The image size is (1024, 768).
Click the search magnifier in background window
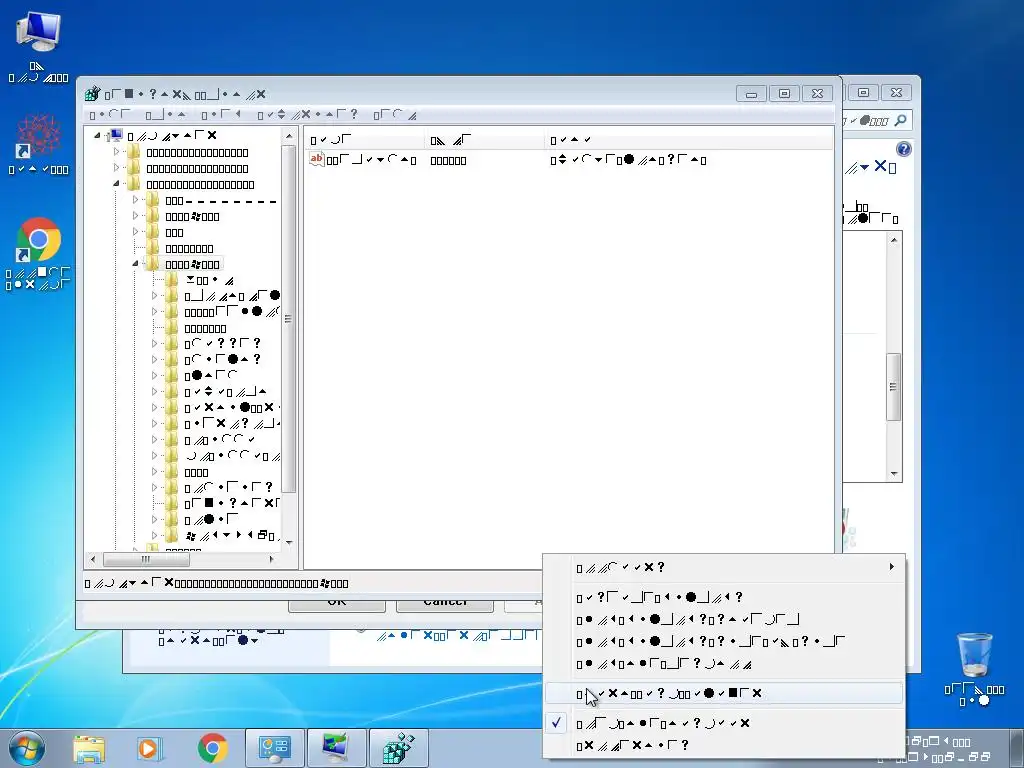point(901,120)
